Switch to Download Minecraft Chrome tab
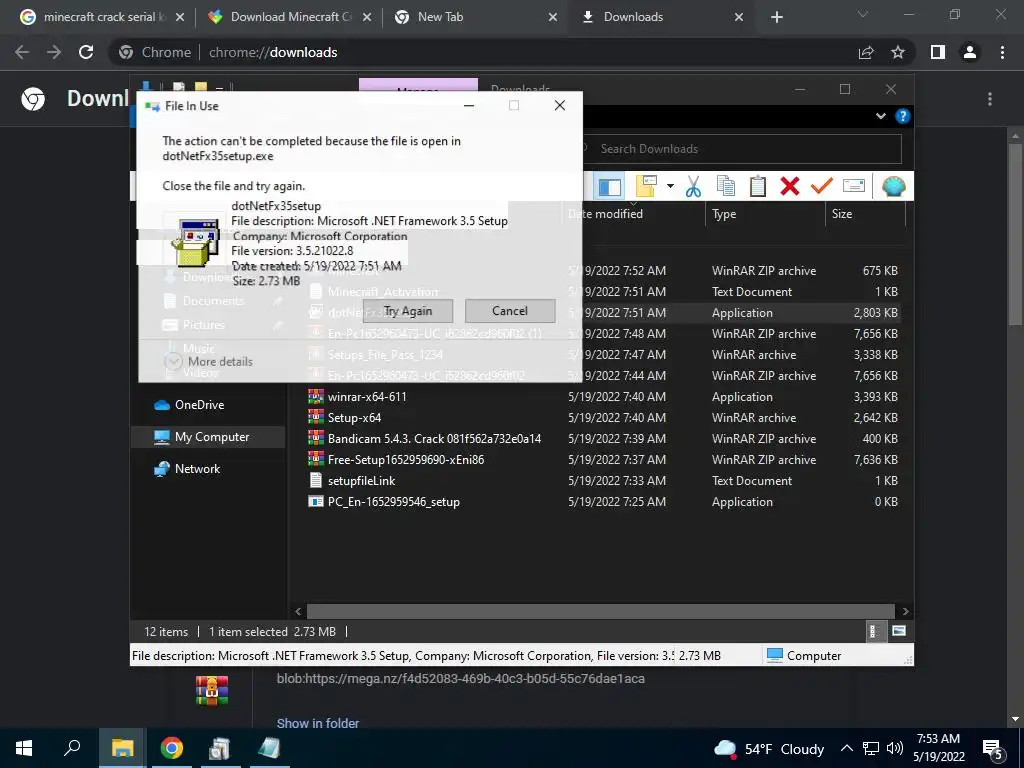1024x768 pixels. coord(287,17)
